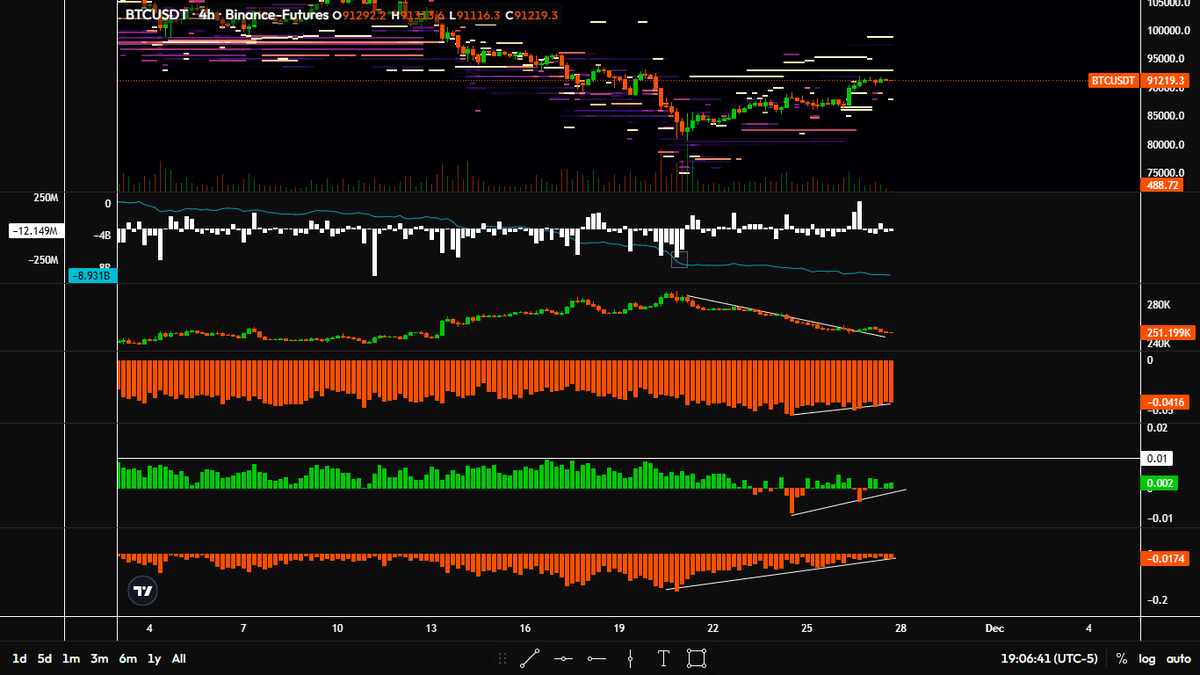Click the 91219.3 current price label

click(x=1167, y=80)
